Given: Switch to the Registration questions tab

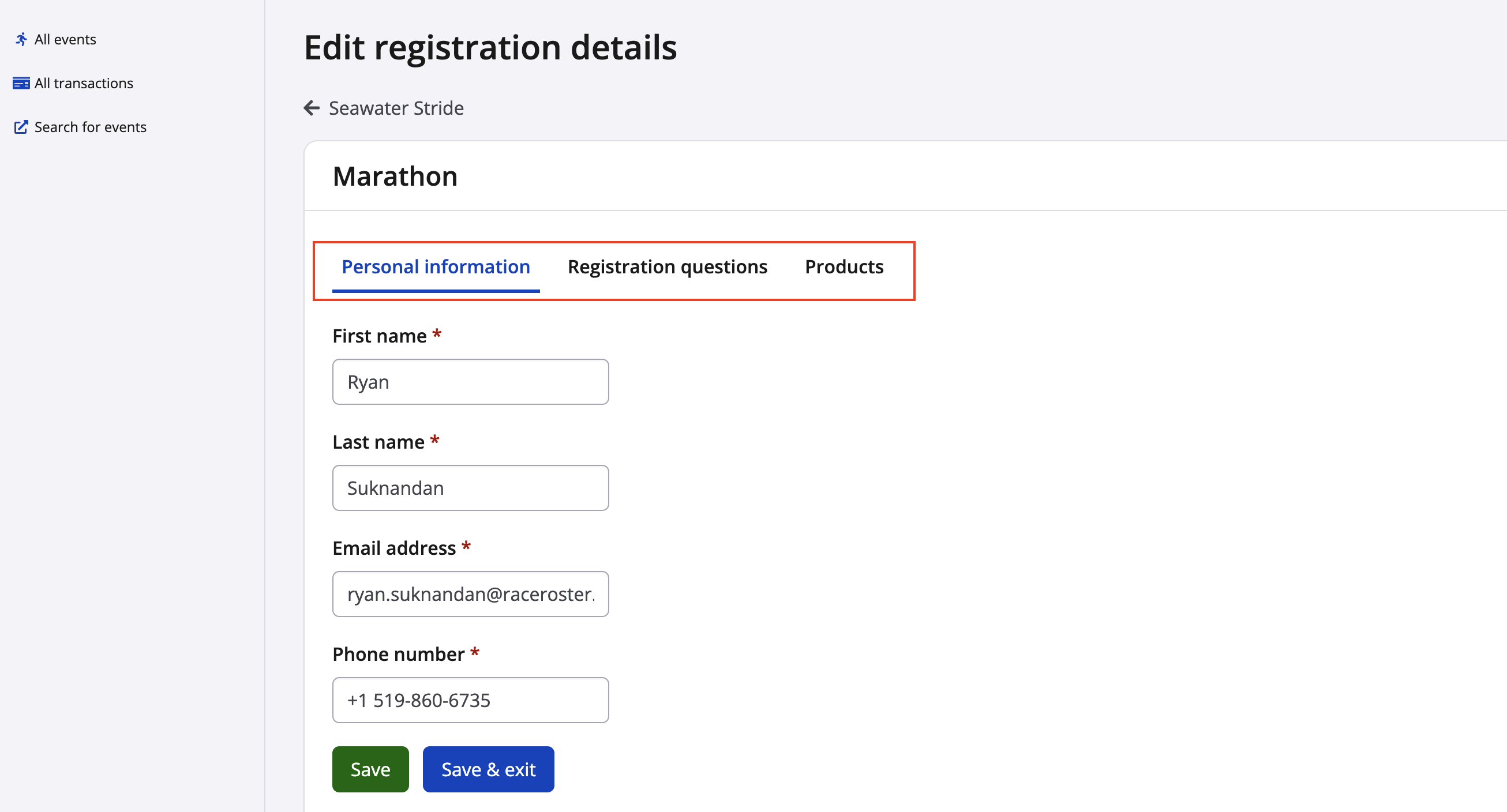Looking at the screenshot, I should click(667, 267).
